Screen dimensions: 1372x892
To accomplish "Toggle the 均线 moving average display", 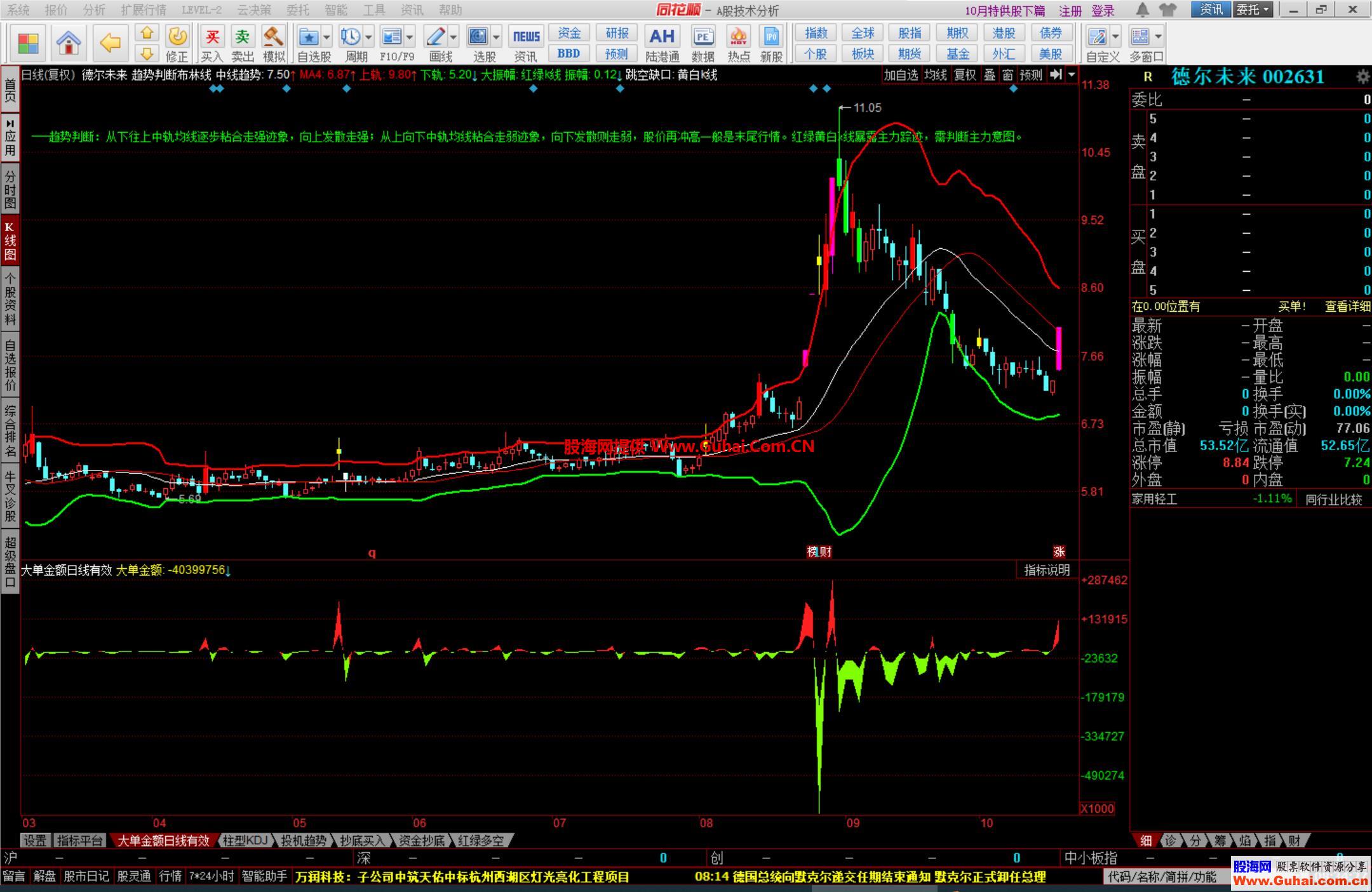I will pyautogui.click(x=935, y=75).
